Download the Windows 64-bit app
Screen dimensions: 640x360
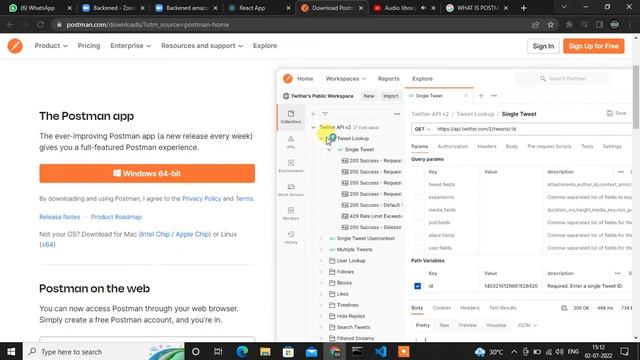pos(147,173)
